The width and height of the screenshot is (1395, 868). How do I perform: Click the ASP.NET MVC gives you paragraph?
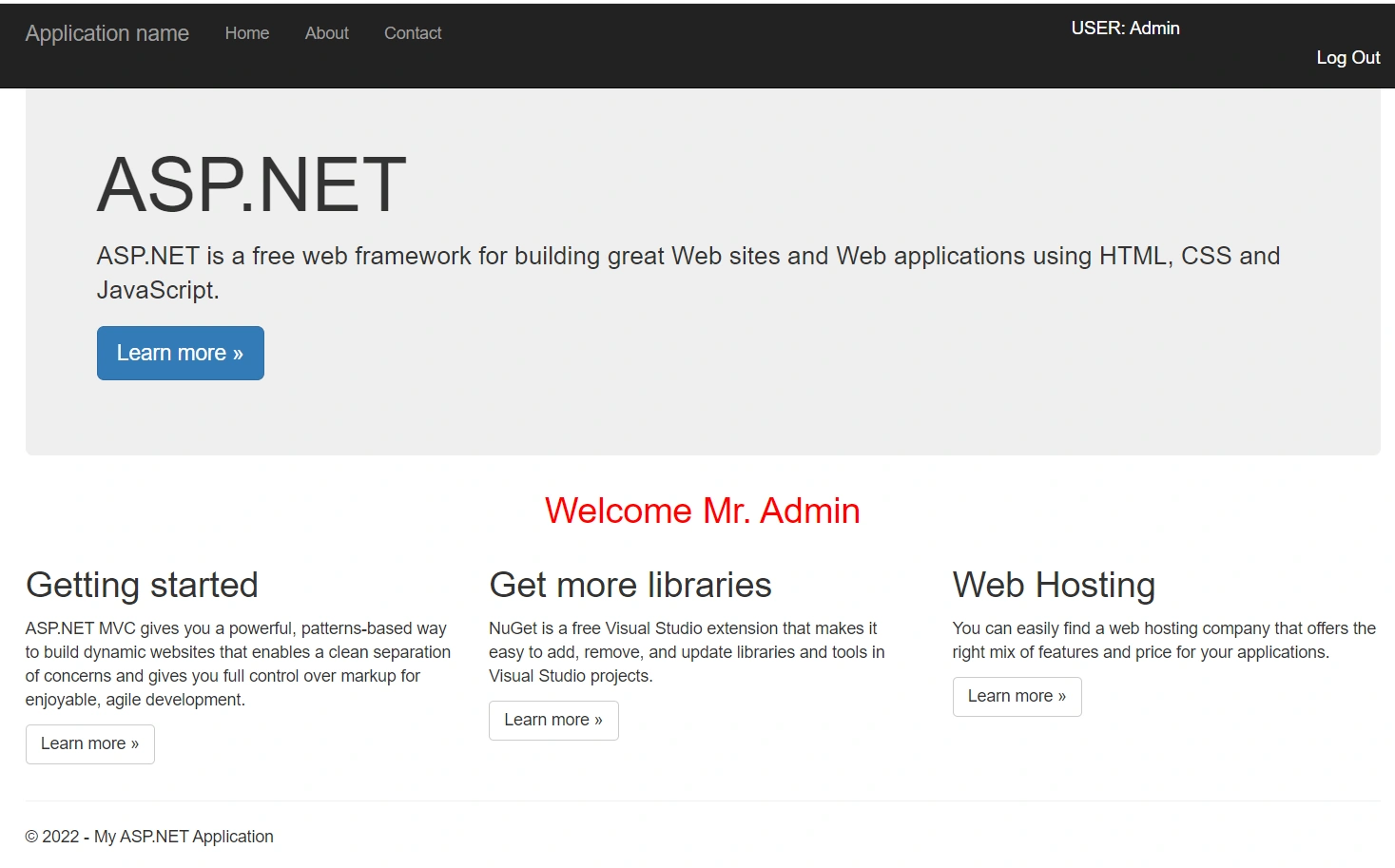[x=238, y=664]
